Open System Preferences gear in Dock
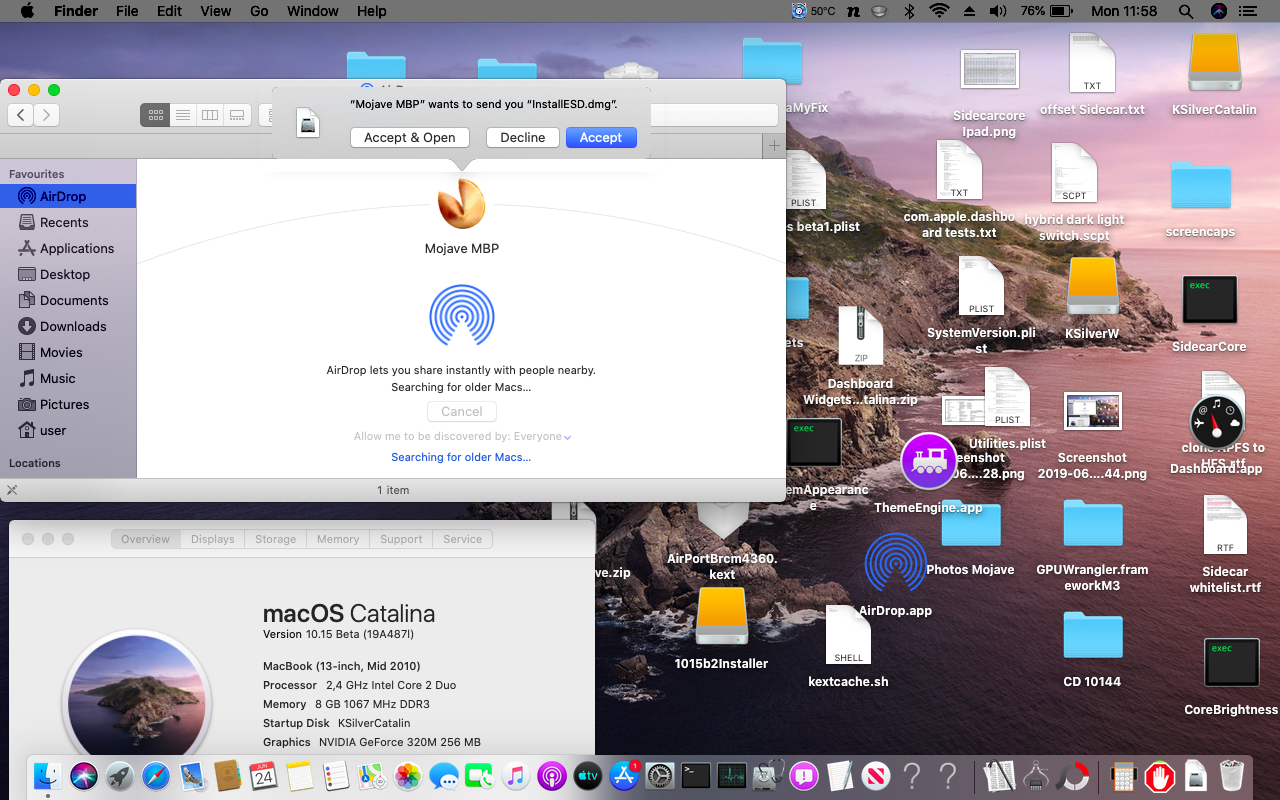This screenshot has height=800, width=1280. [x=660, y=776]
